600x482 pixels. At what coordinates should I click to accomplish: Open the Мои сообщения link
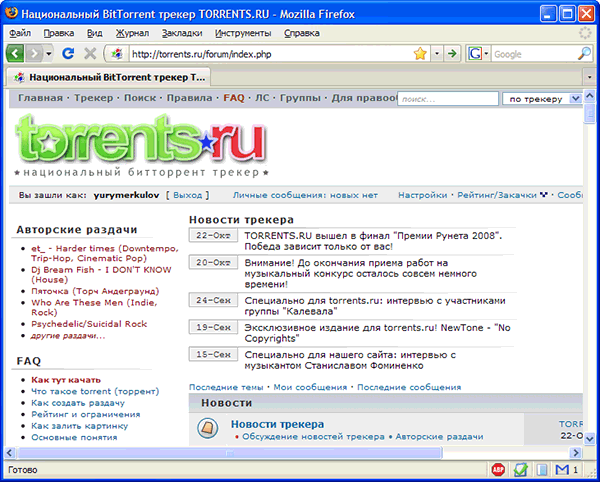click(310, 387)
